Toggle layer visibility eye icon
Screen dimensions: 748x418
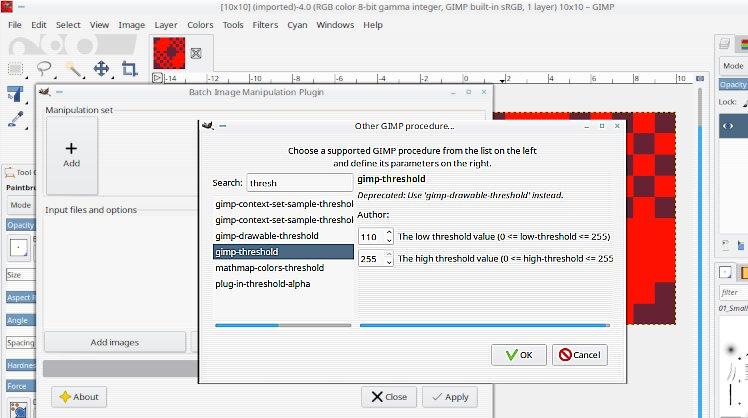[728, 126]
